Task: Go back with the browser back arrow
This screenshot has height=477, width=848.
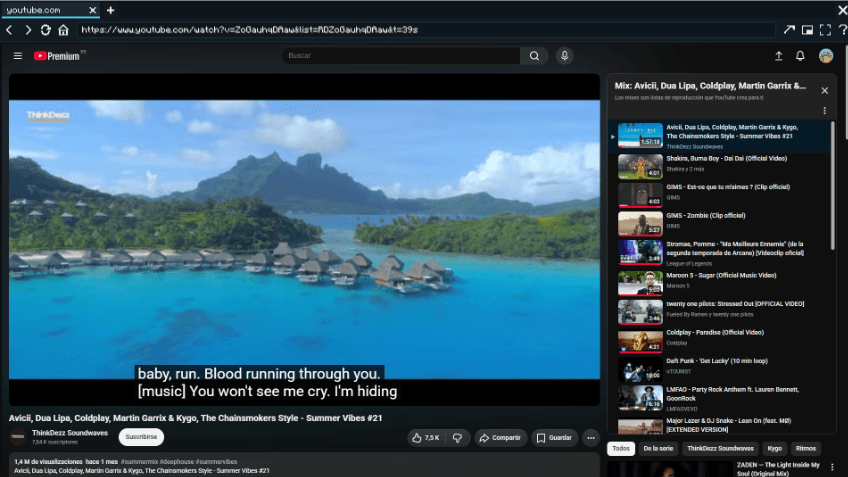Action: click(9, 30)
